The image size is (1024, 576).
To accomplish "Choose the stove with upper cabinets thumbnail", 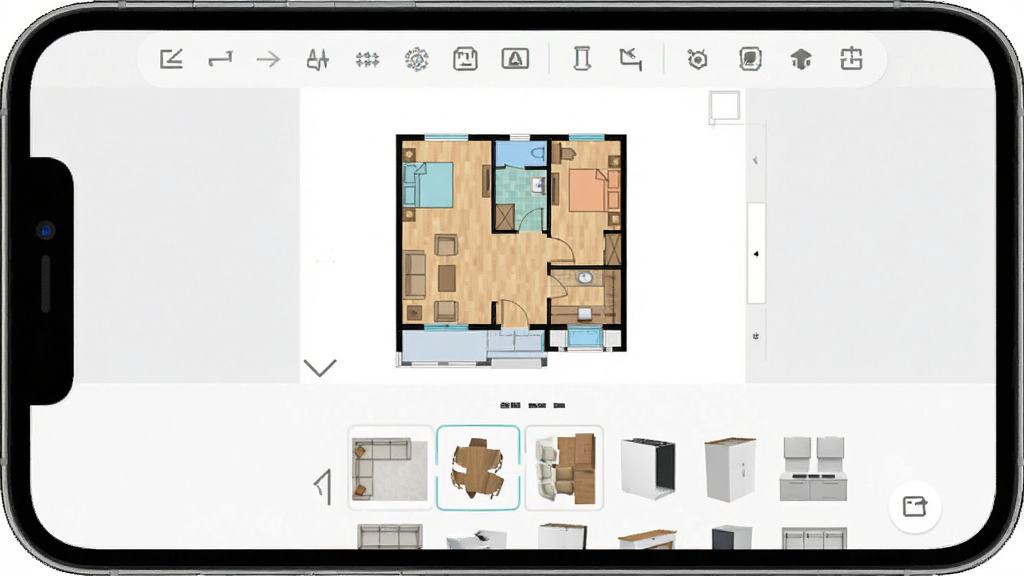I will point(813,469).
